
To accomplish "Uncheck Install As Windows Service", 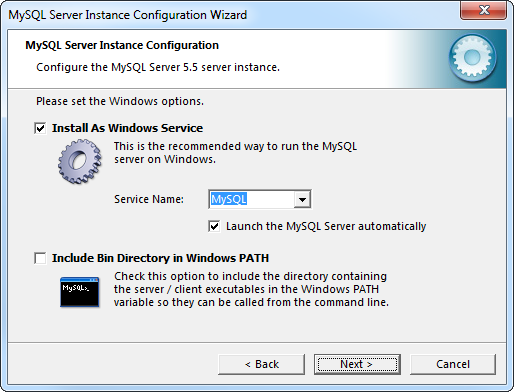I will pos(40,128).
